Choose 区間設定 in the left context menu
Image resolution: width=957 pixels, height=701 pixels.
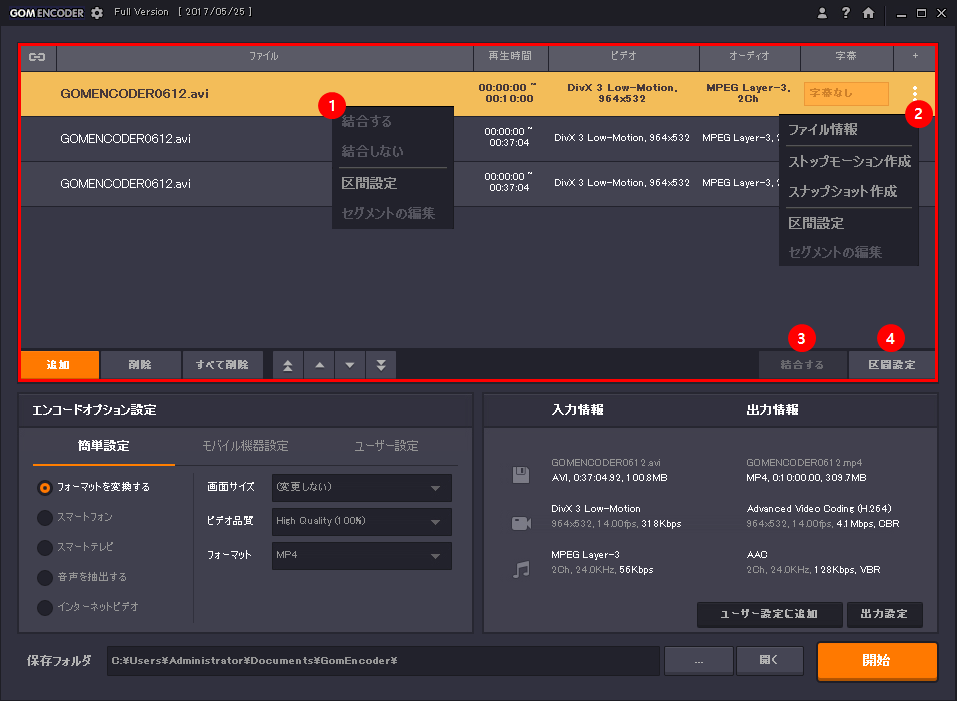369,183
